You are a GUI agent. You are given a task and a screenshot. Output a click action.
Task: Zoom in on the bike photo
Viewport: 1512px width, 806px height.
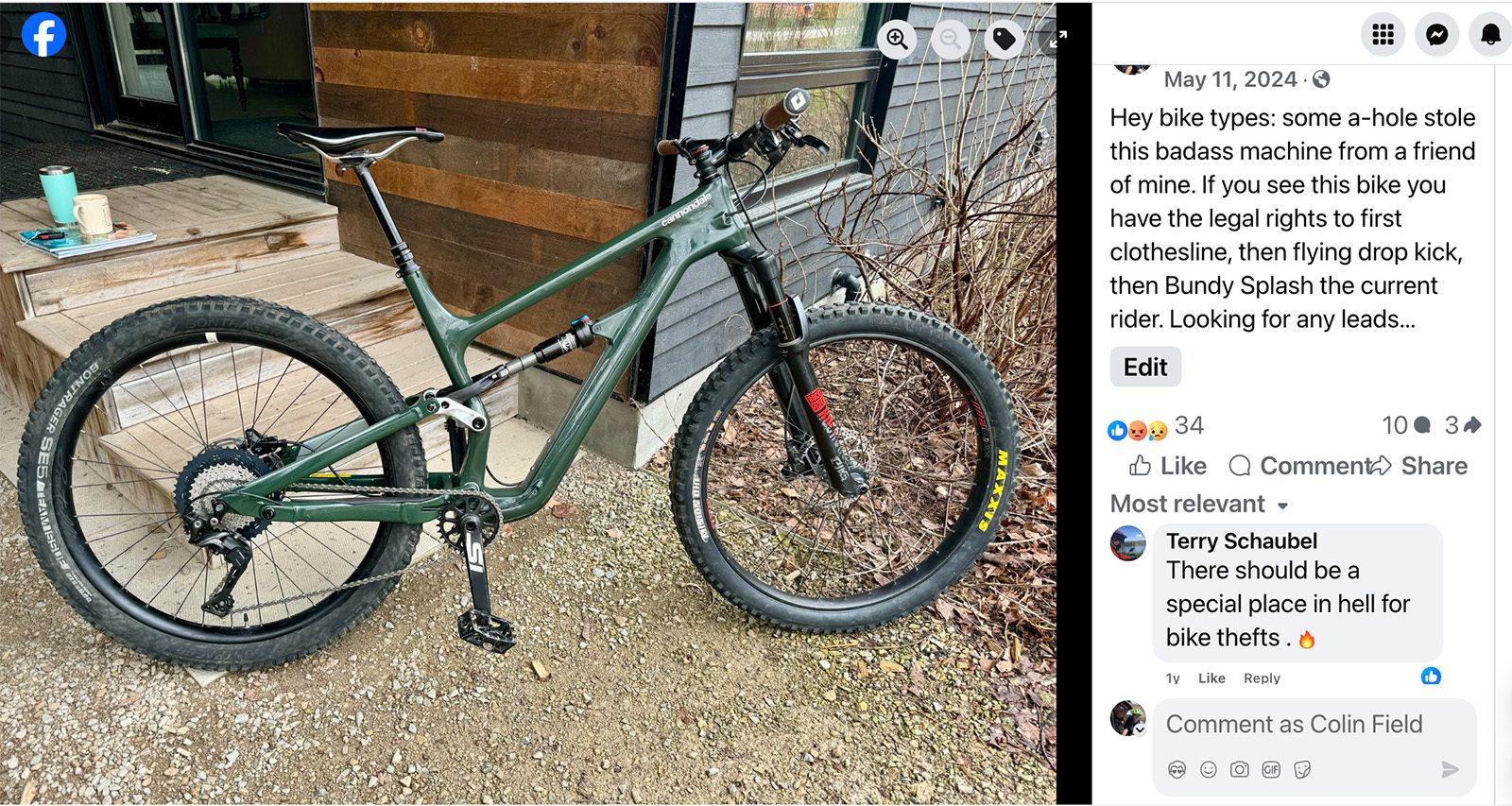pos(897,40)
